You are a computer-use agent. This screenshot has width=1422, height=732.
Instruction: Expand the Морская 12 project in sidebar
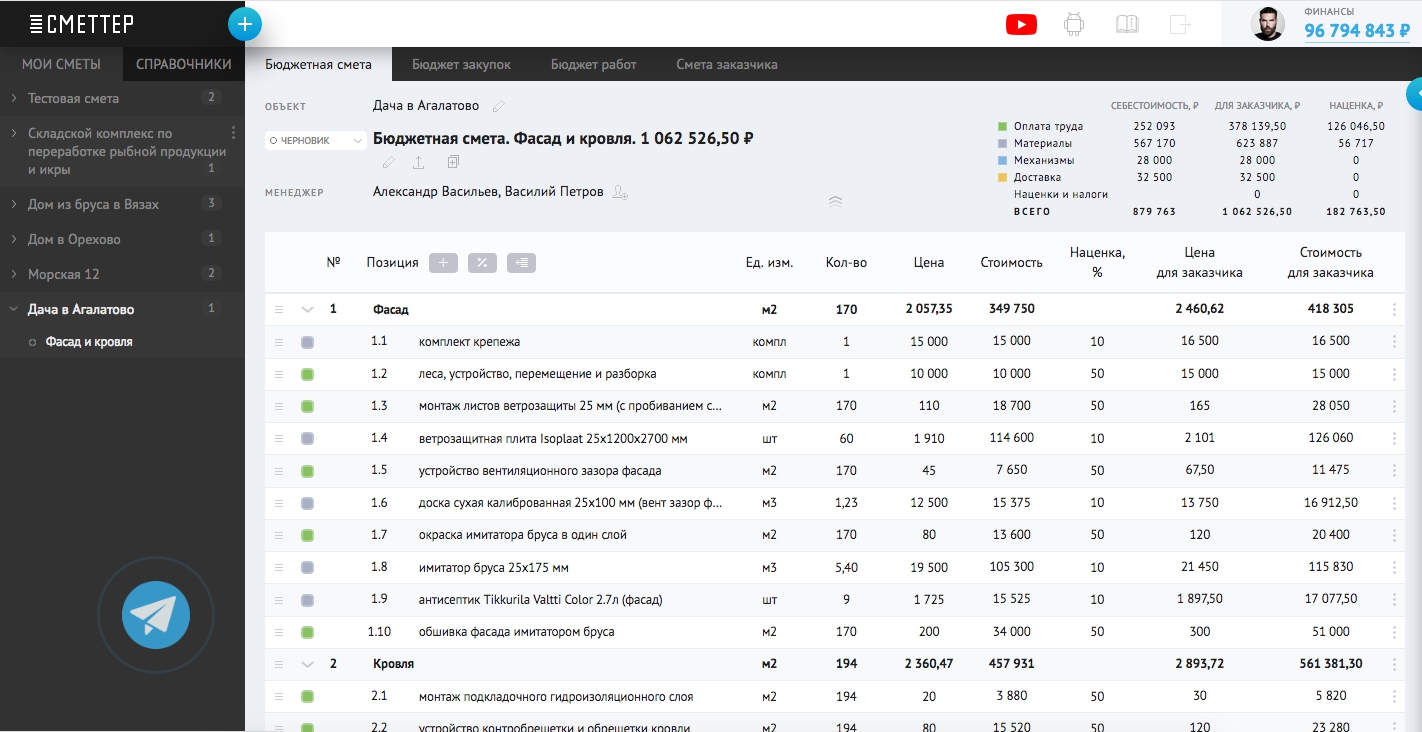coord(13,274)
